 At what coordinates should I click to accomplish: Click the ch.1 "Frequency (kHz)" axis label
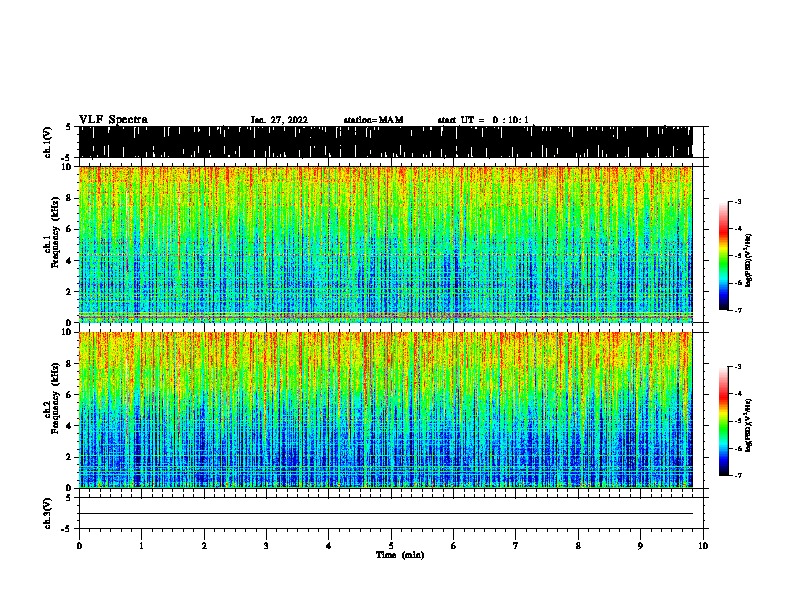(x=55, y=232)
